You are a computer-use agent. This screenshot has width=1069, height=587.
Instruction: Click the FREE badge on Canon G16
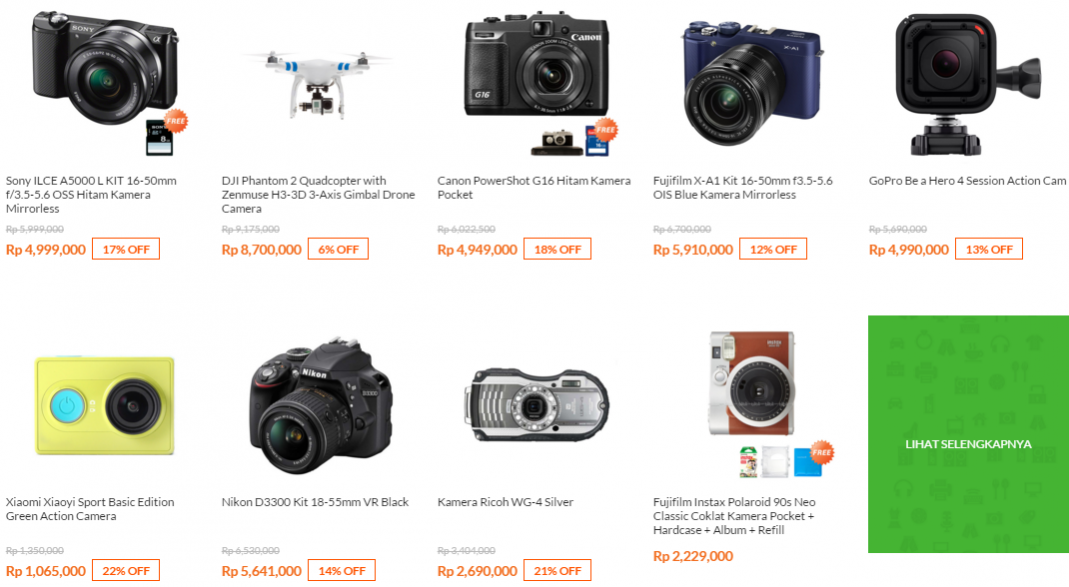pos(605,130)
